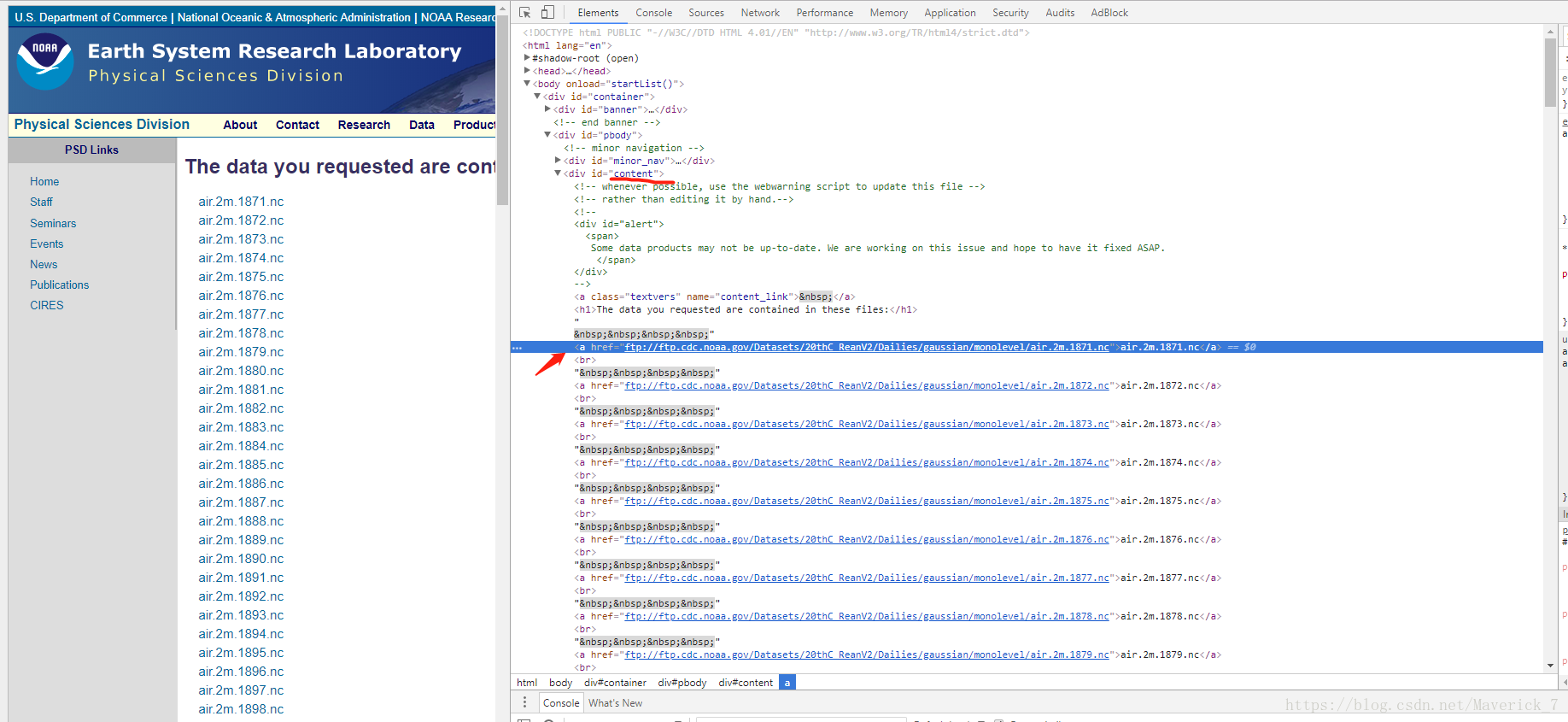The width and height of the screenshot is (1568, 722).
Task: Open the What's New drawer tab
Action: [x=615, y=703]
